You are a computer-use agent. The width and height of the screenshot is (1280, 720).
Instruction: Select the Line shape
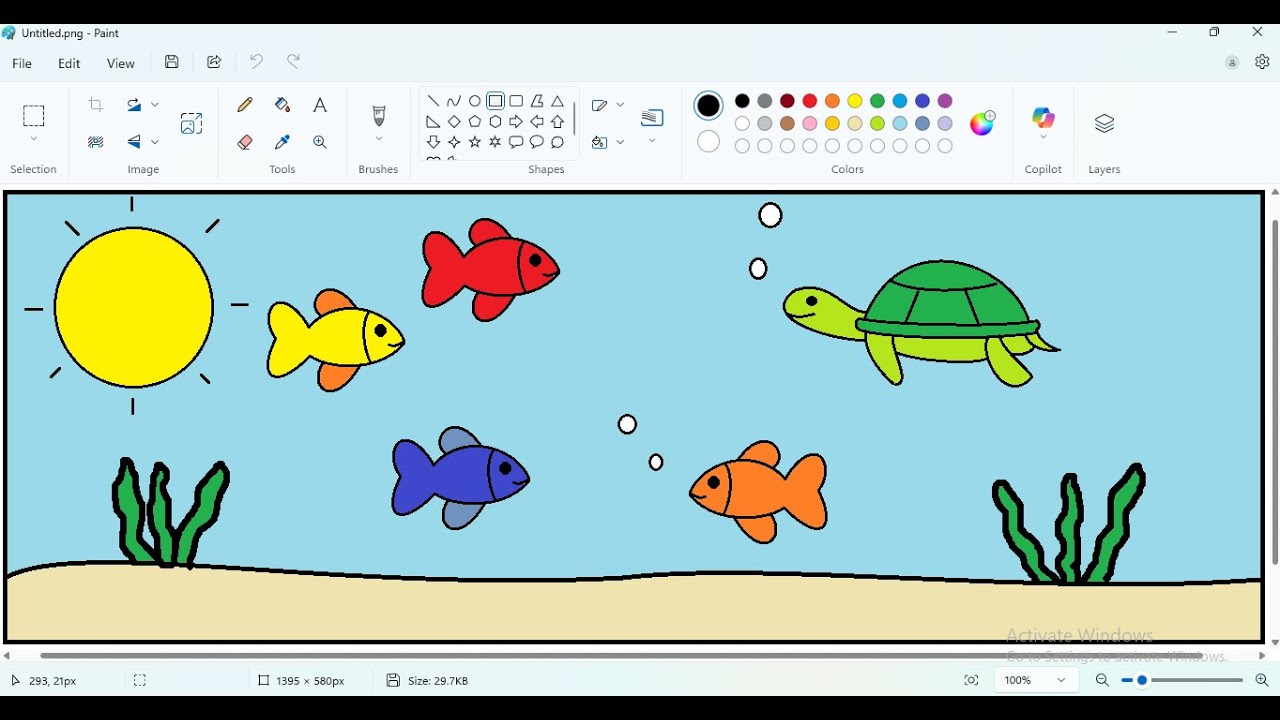point(433,101)
